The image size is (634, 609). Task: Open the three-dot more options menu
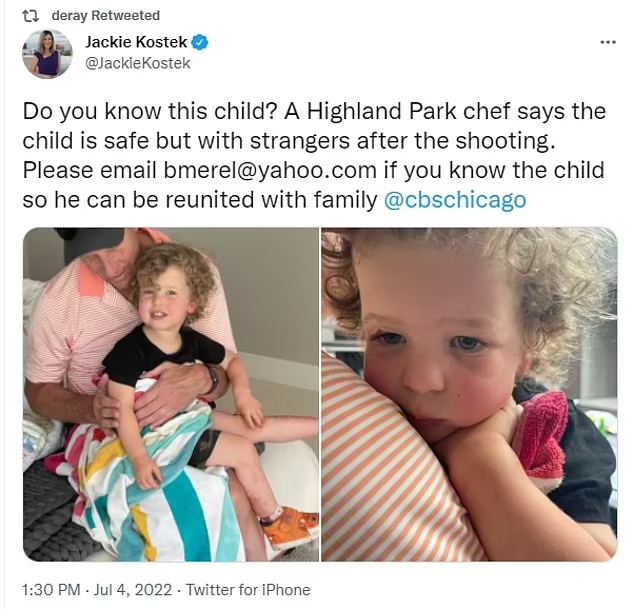[608, 42]
